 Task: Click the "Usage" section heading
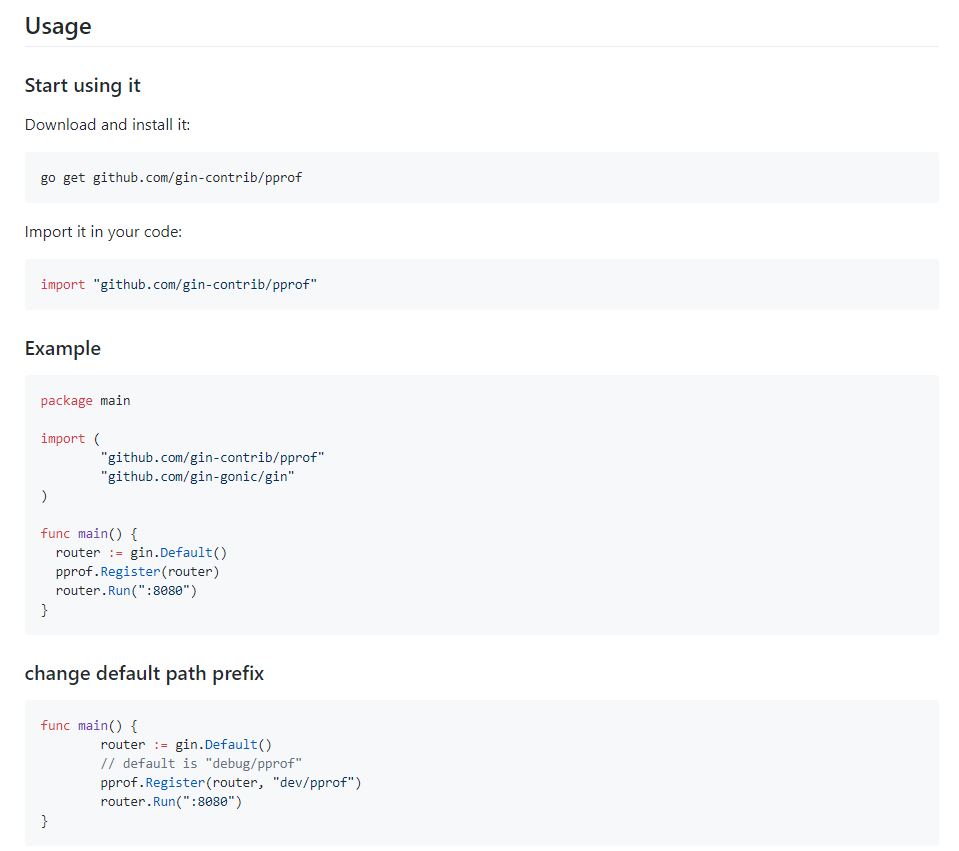(x=57, y=26)
